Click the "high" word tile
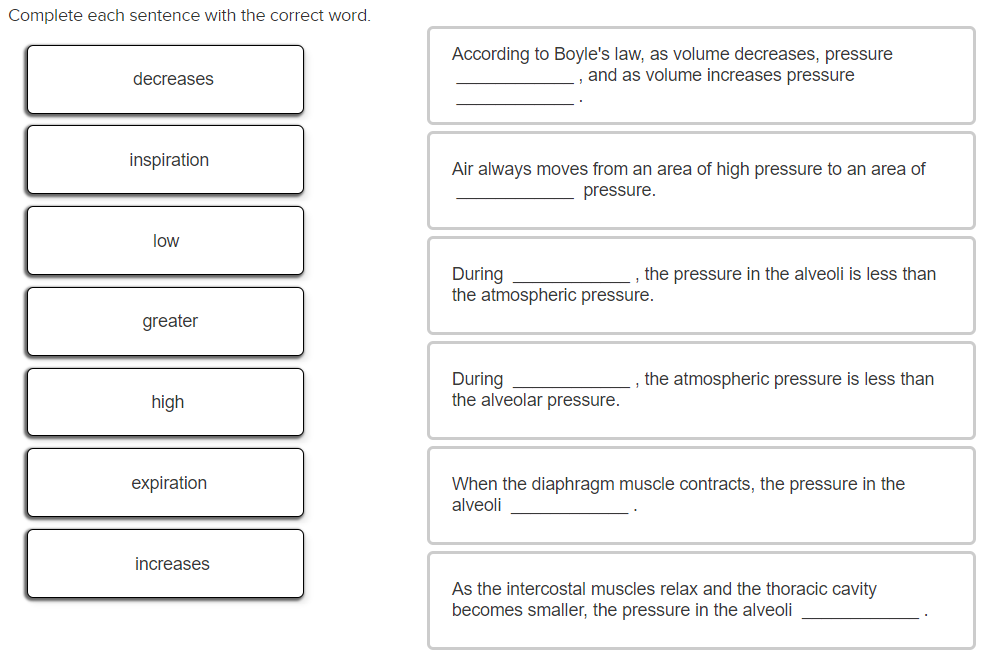 point(165,402)
